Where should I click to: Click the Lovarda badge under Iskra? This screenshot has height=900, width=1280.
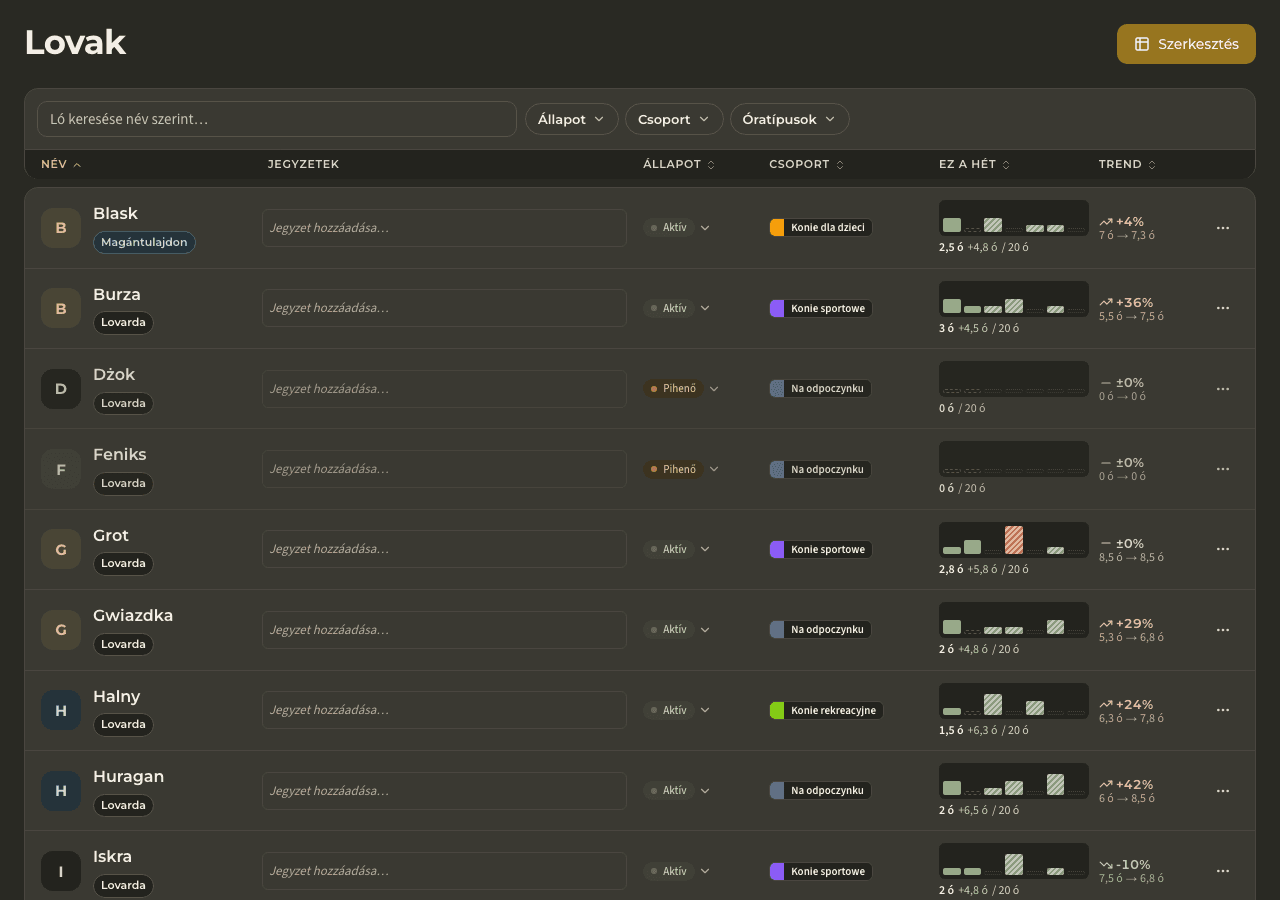pyautogui.click(x=123, y=885)
